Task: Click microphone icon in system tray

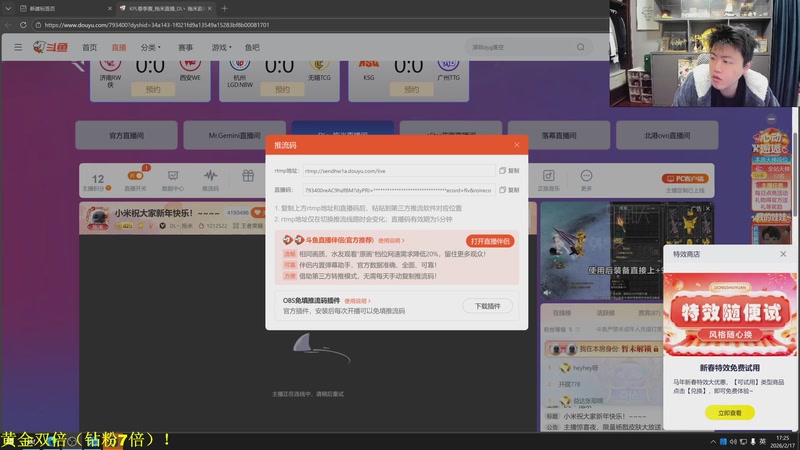Action: (753, 442)
